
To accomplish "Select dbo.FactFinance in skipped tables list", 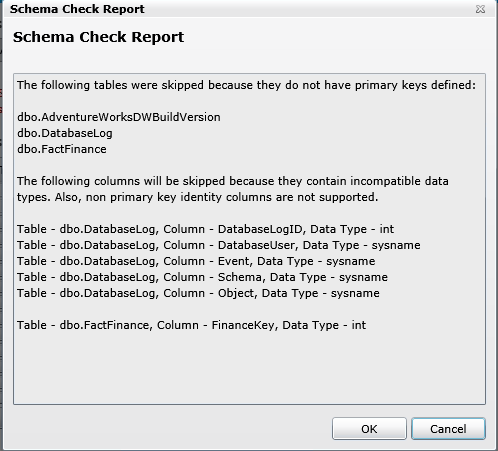I will tap(62, 149).
